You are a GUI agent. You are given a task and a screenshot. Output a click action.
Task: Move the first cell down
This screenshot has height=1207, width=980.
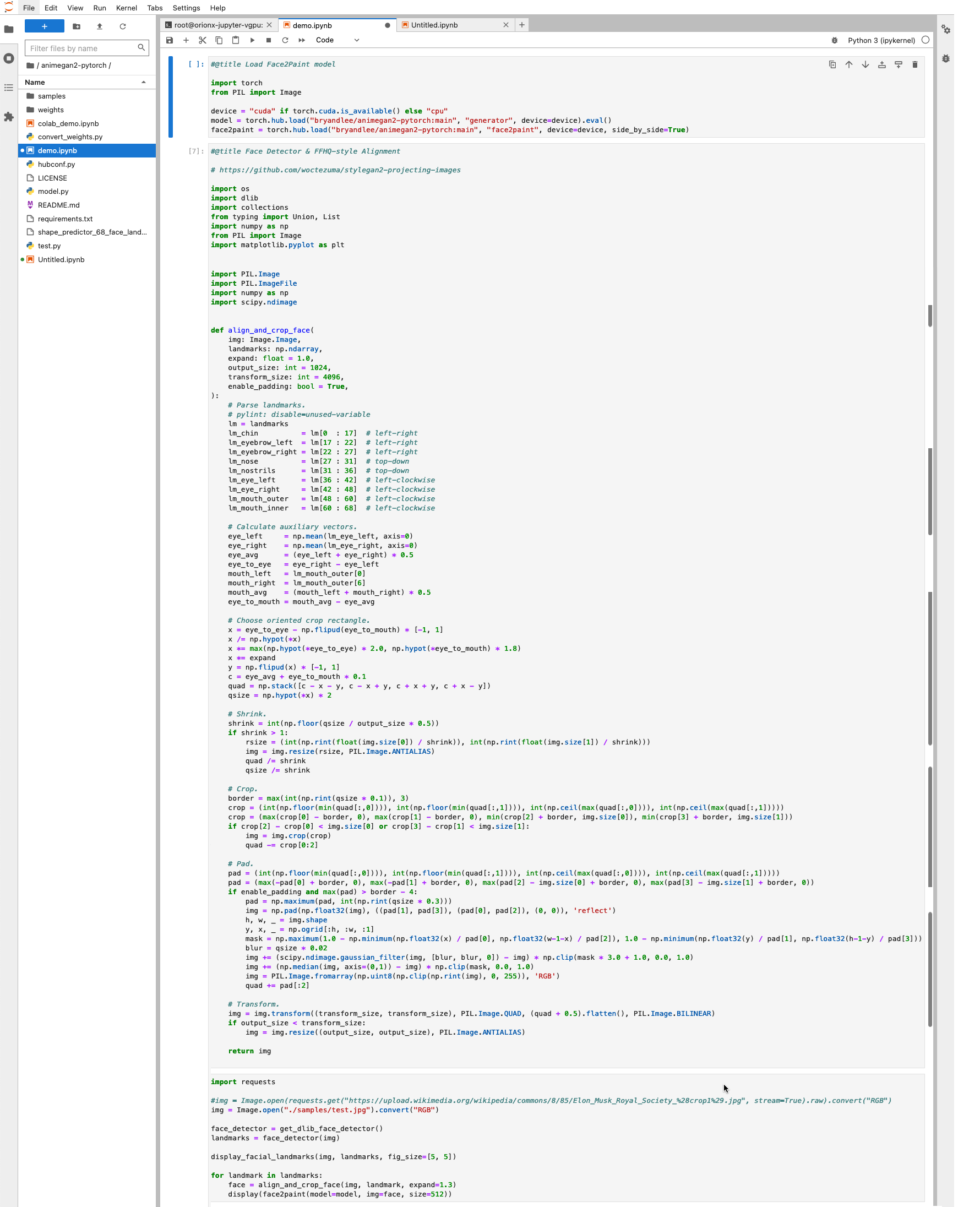[865, 64]
